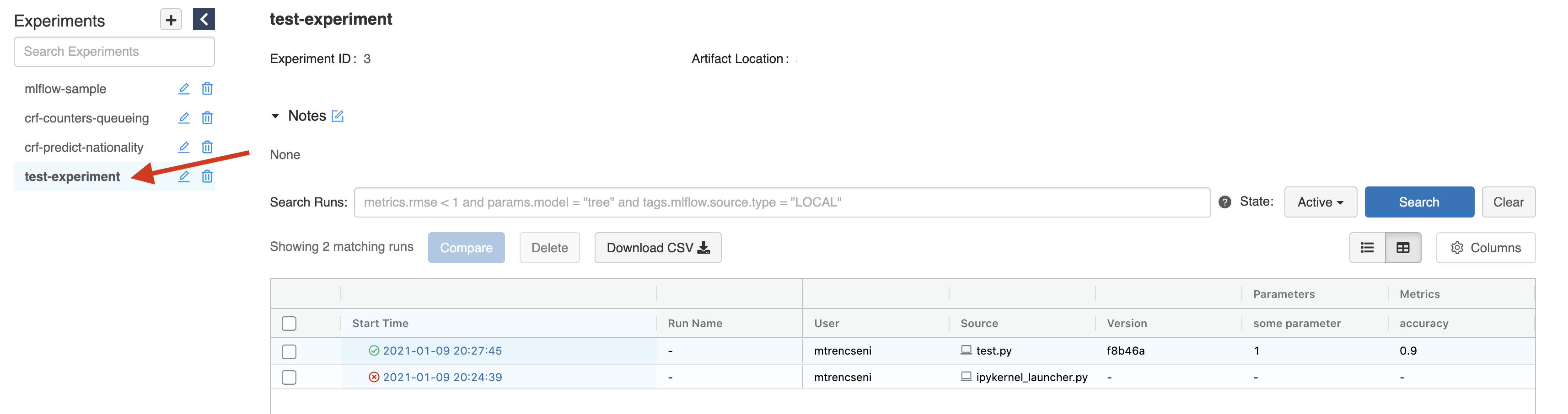Select crf-predict-nationality experiment
The width and height of the screenshot is (1568, 414).
coord(84,147)
